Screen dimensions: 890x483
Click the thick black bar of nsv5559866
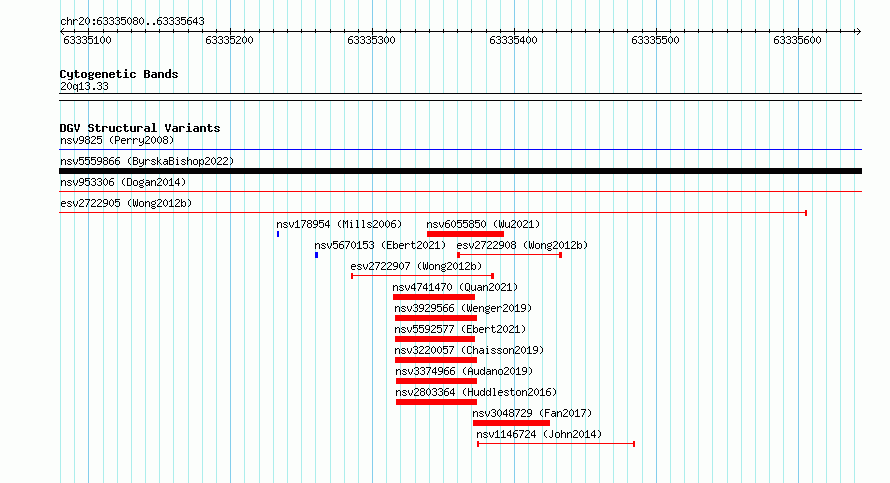click(x=460, y=171)
